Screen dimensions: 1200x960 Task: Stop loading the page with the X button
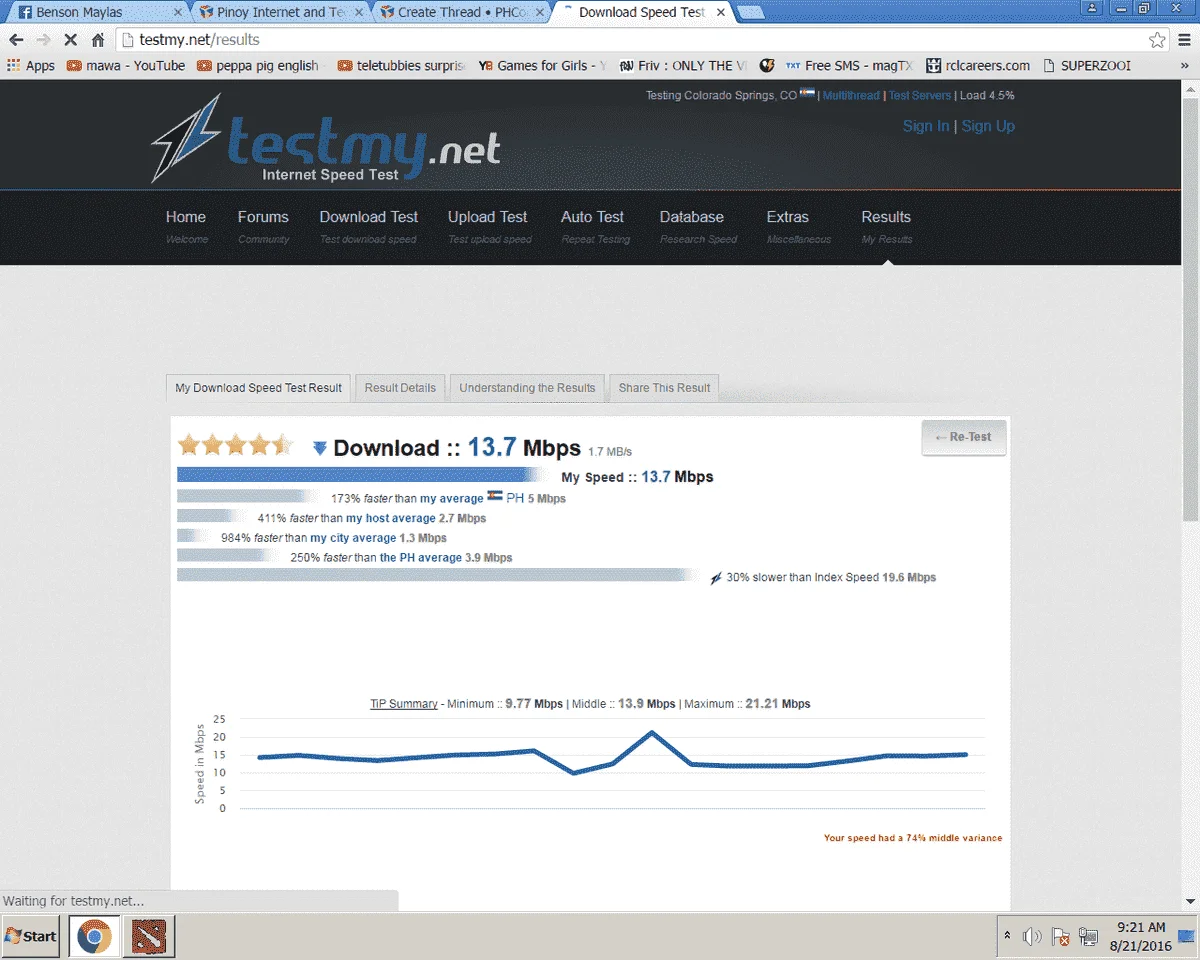pyautogui.click(x=70, y=40)
